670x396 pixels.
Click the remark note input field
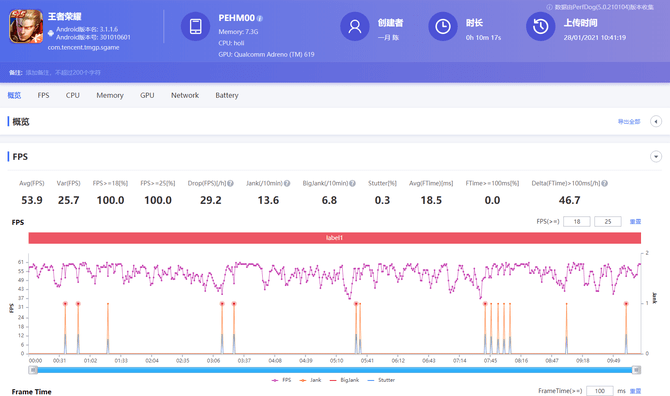(63, 73)
